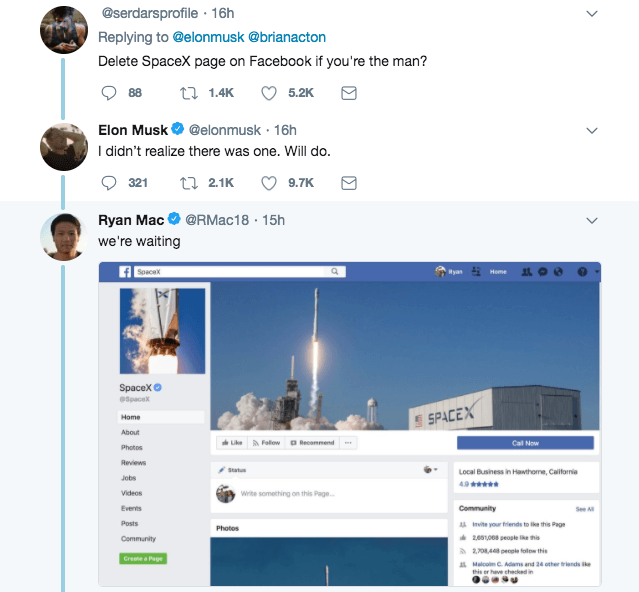Image resolution: width=639 pixels, height=592 pixels.
Task: Share Elon Musk's tweet by message
Action: coord(349,183)
